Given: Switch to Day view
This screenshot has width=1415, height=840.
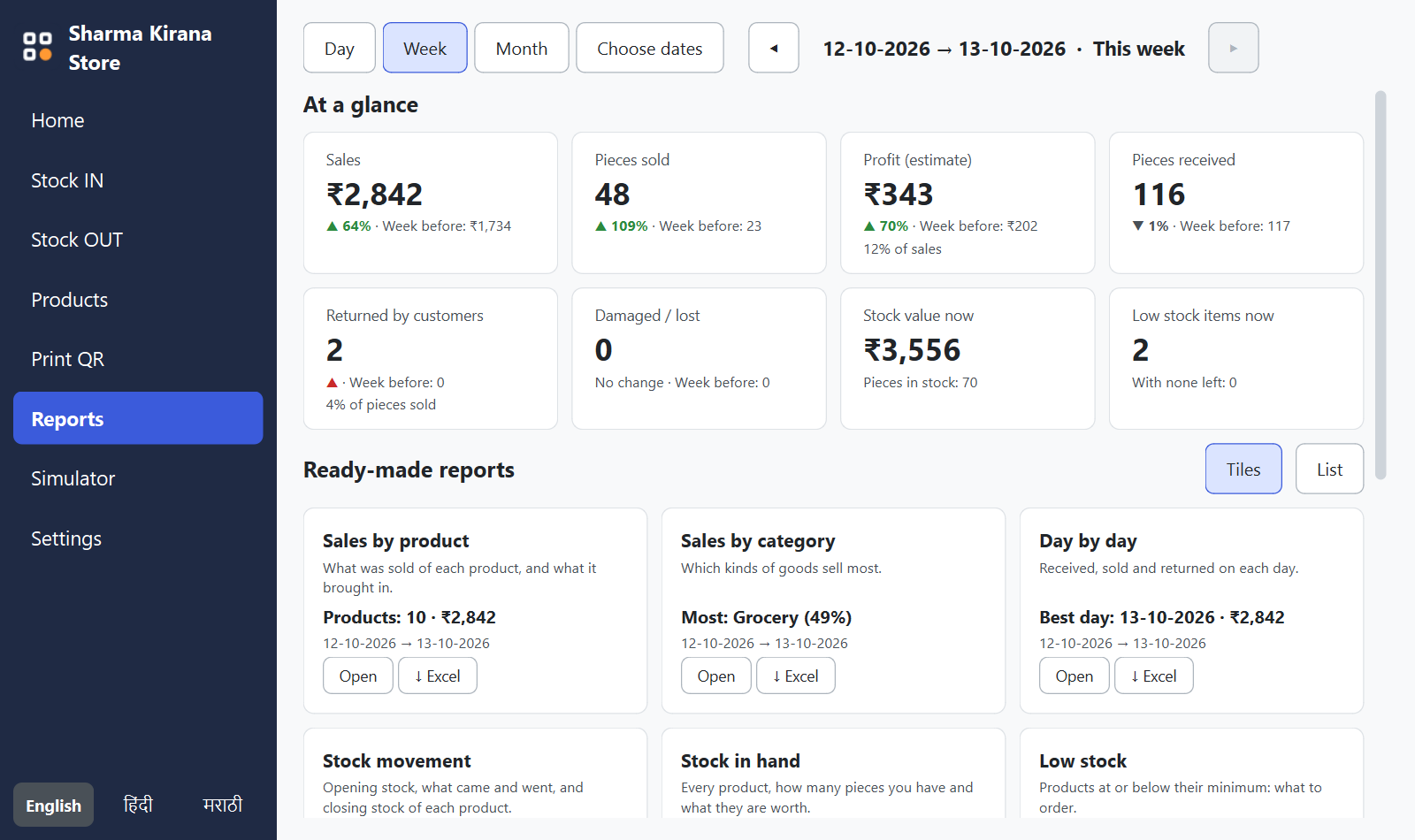Looking at the screenshot, I should click(x=340, y=48).
